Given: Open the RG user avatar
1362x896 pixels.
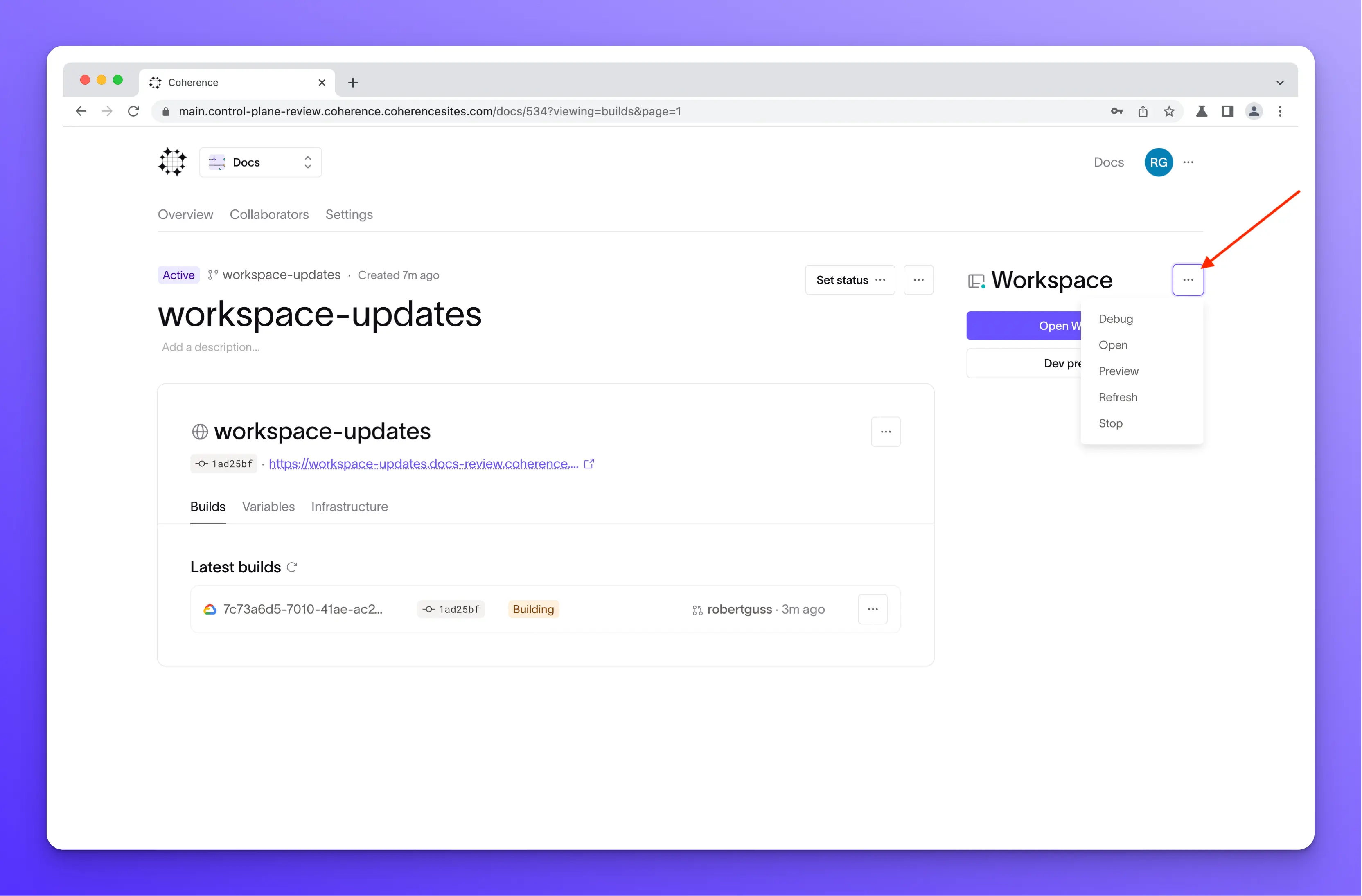Looking at the screenshot, I should point(1158,162).
